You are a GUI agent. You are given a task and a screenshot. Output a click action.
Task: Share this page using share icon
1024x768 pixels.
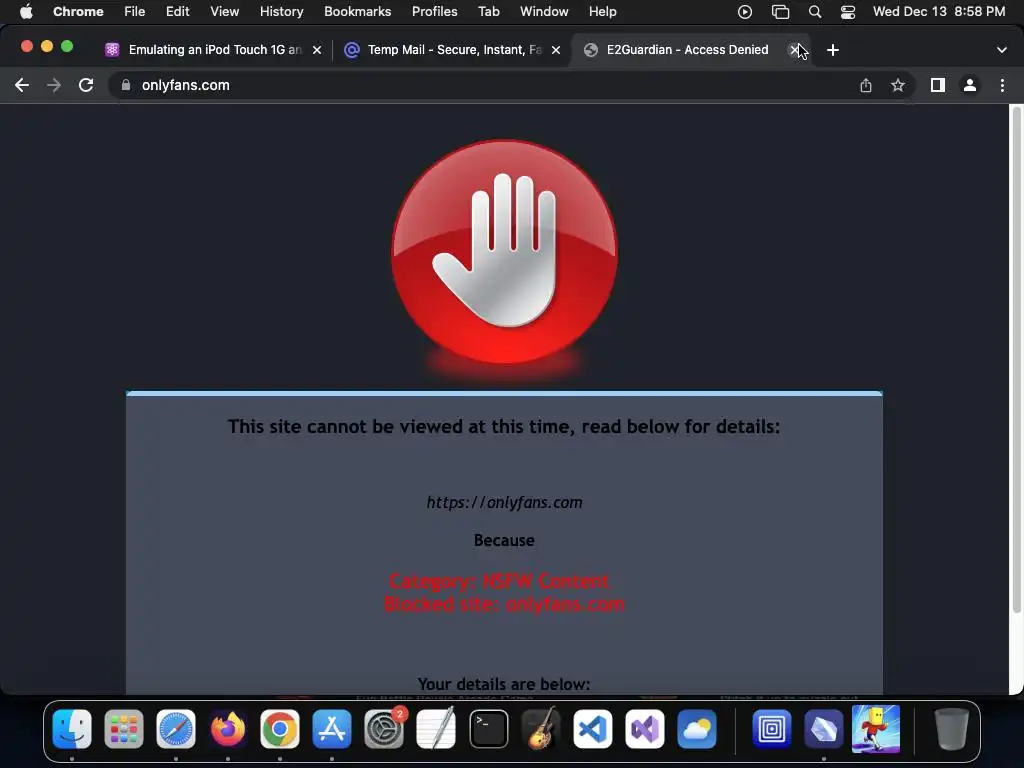(x=865, y=85)
